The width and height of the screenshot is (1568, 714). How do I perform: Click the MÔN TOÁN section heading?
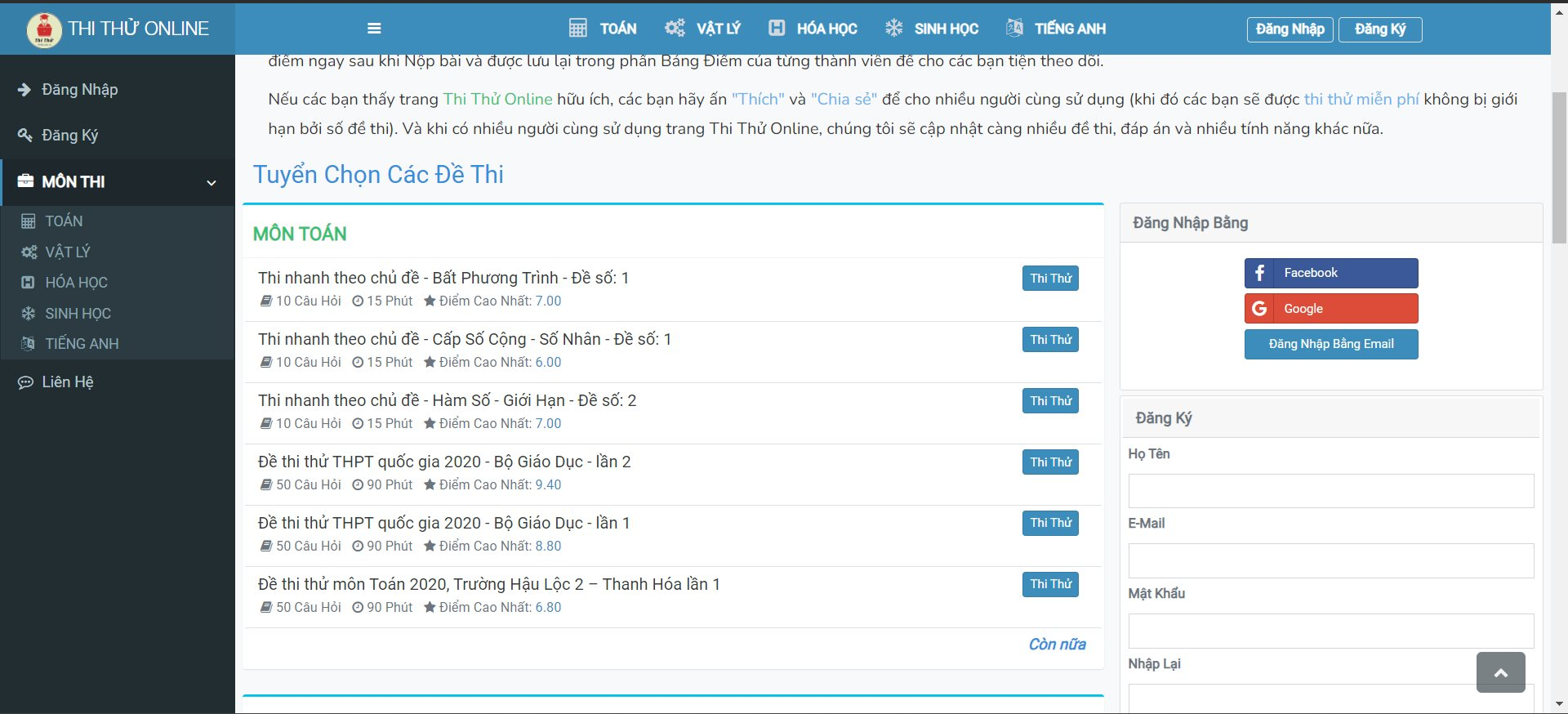pyautogui.click(x=300, y=234)
